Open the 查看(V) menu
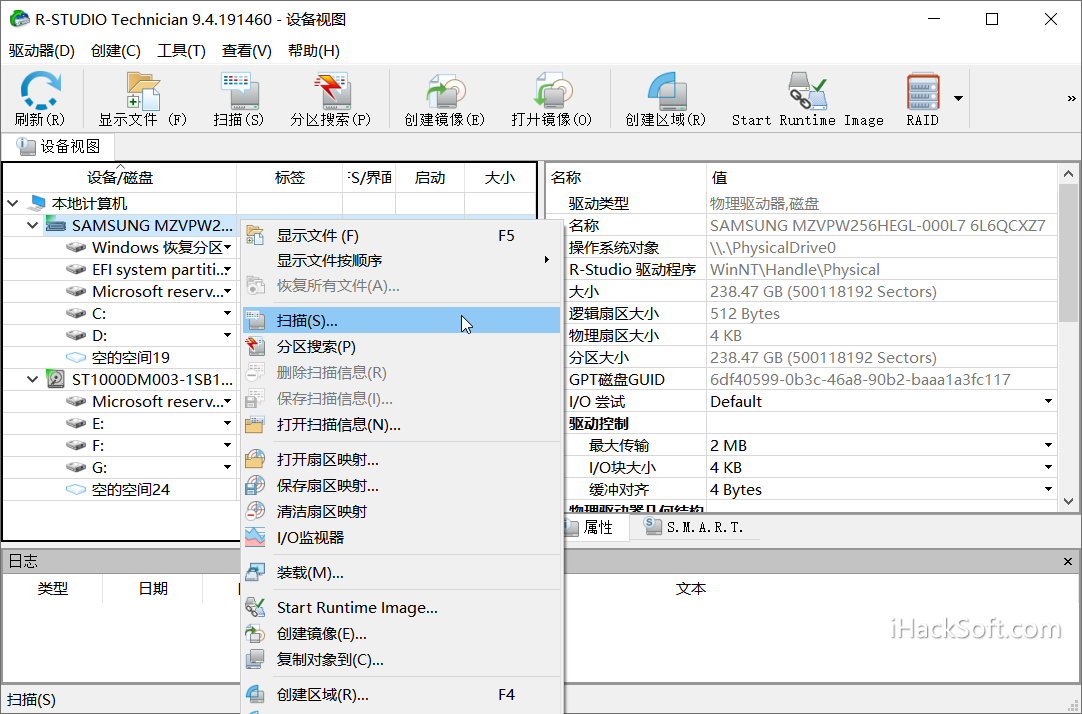 point(246,50)
